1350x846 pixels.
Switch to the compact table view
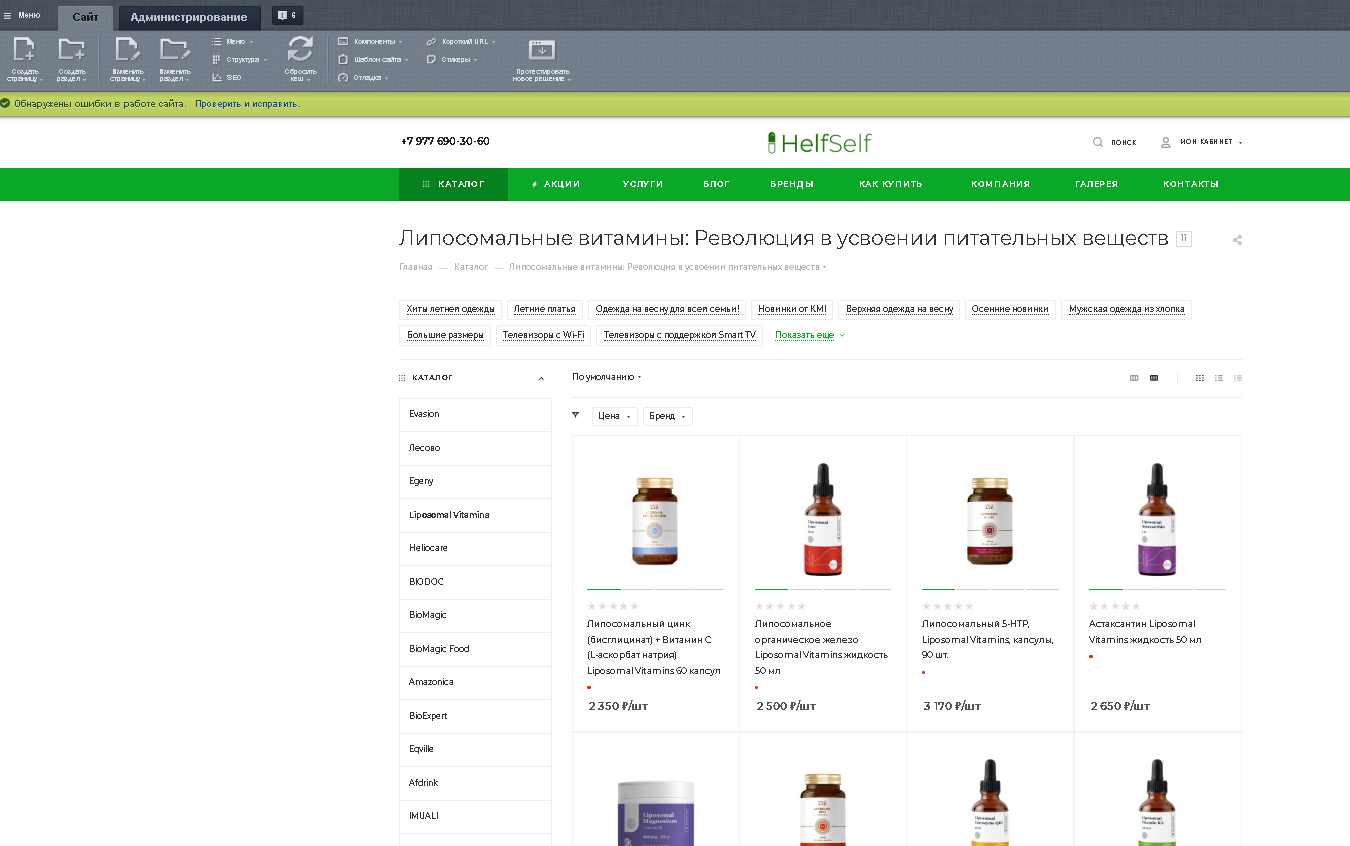click(x=1238, y=378)
